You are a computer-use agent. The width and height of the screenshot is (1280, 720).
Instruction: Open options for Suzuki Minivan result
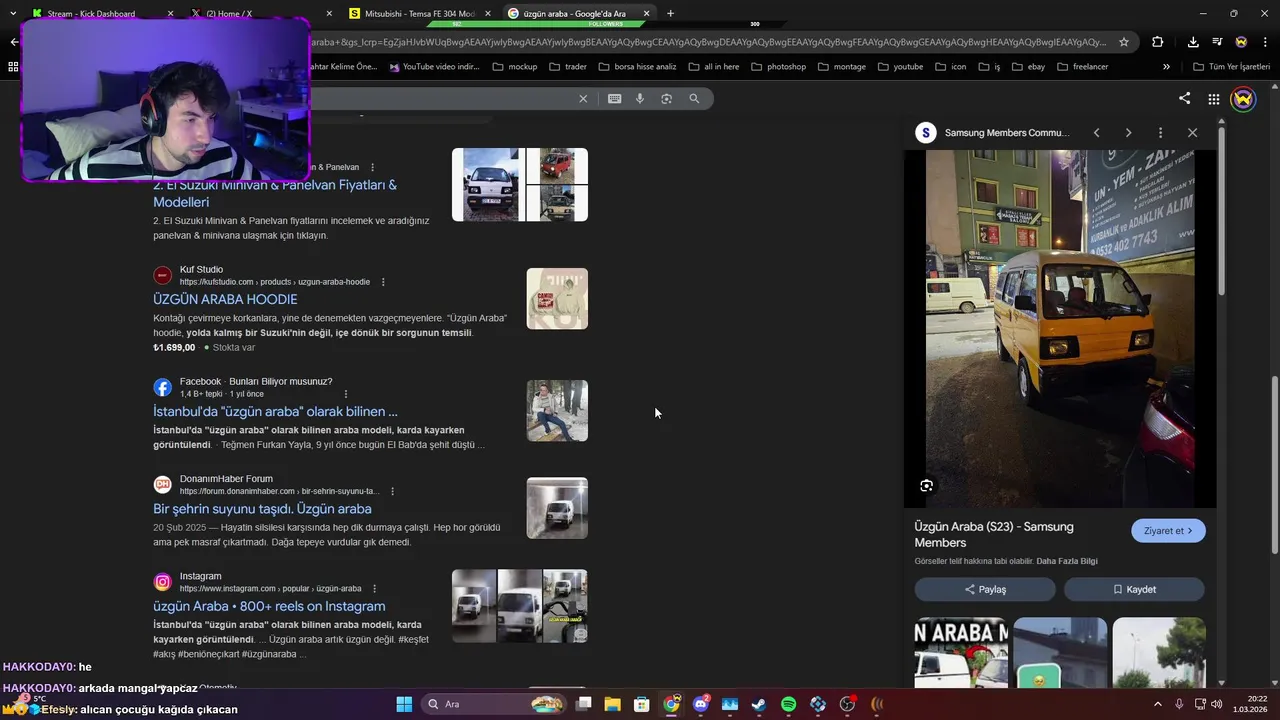pyautogui.click(x=372, y=167)
